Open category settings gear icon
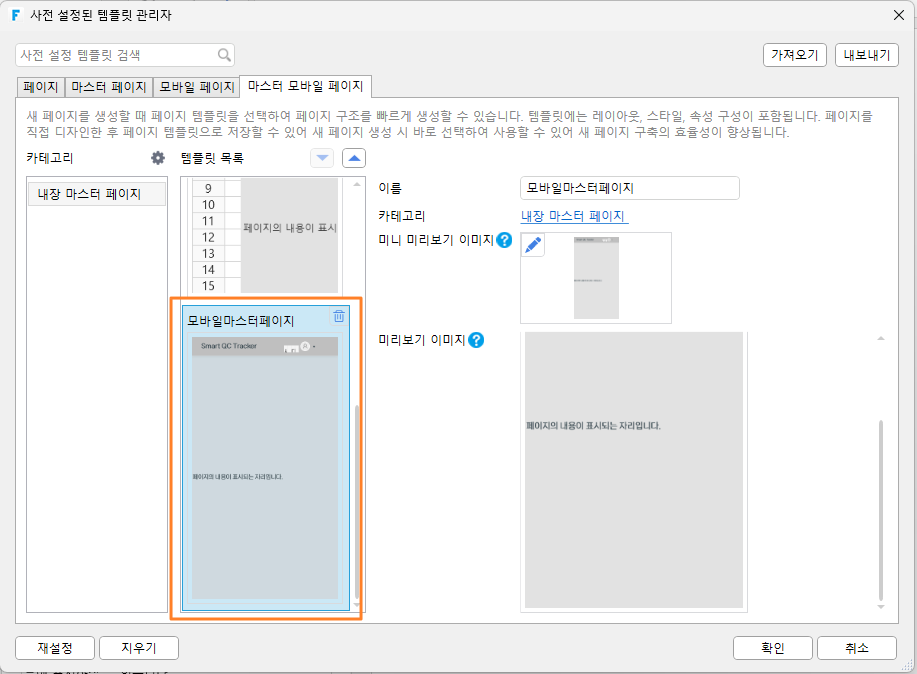This screenshot has height=674, width=917. tap(158, 158)
